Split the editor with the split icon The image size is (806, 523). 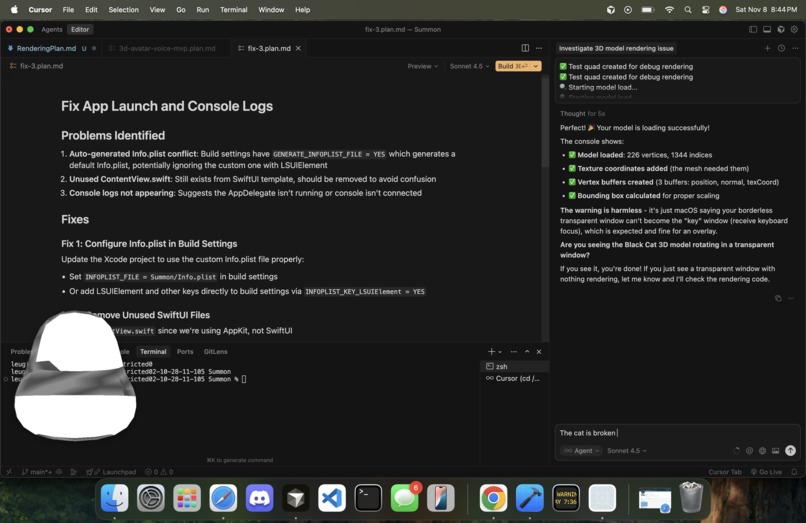(525, 48)
